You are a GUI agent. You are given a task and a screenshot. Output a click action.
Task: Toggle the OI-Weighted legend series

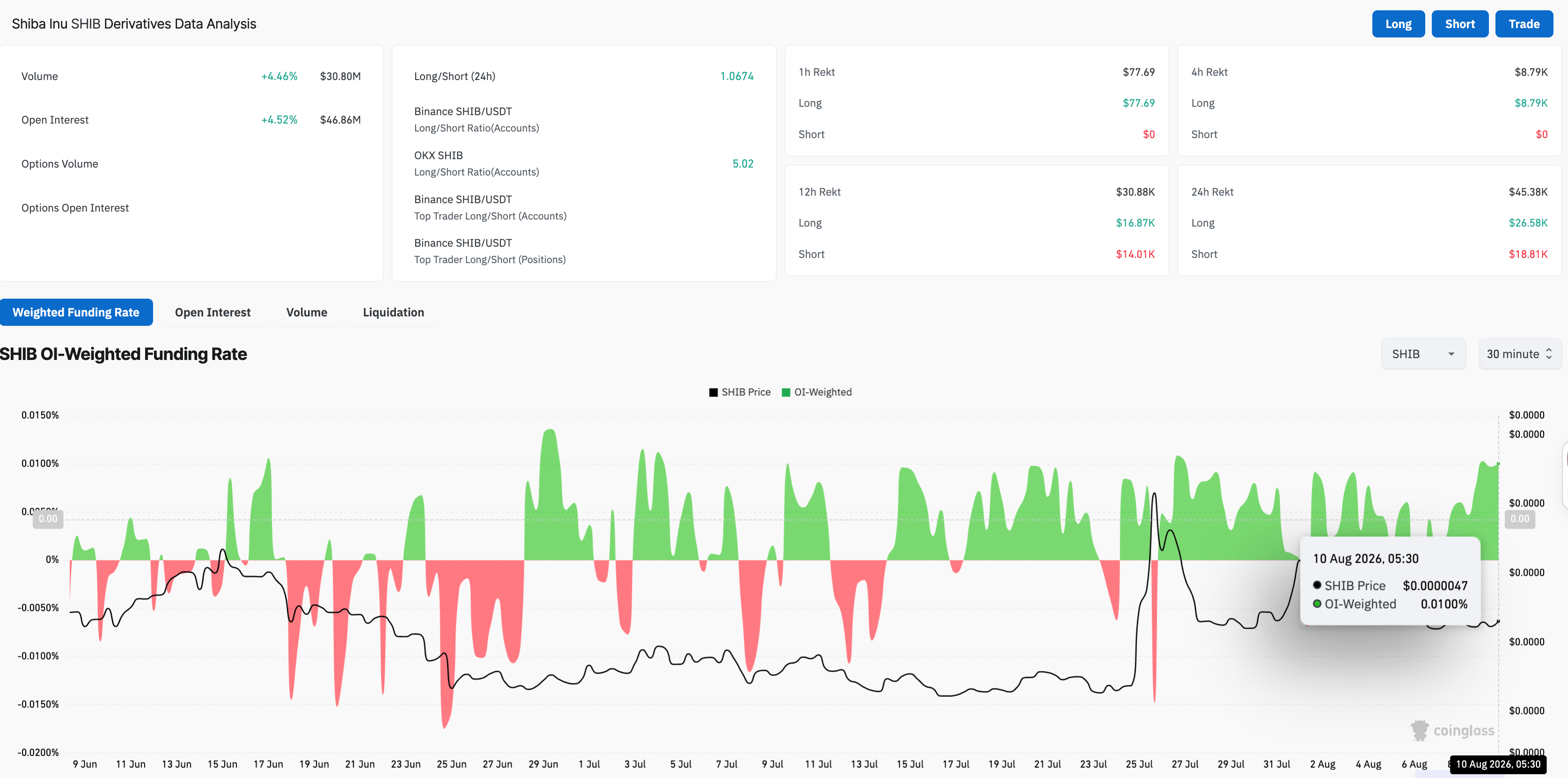click(816, 392)
